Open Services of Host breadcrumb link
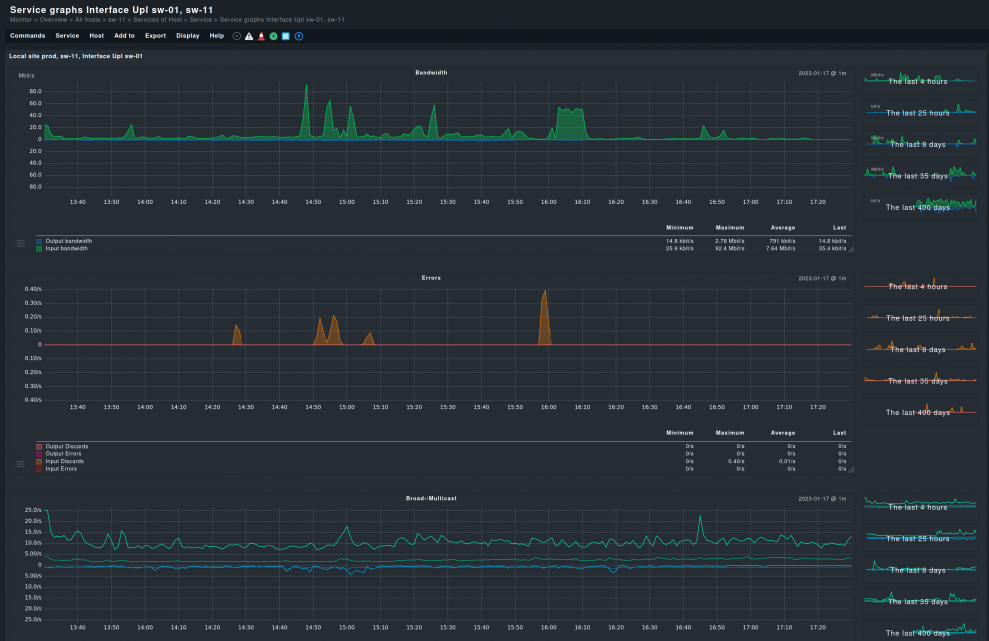The width and height of the screenshot is (989, 641). [x=157, y=19]
